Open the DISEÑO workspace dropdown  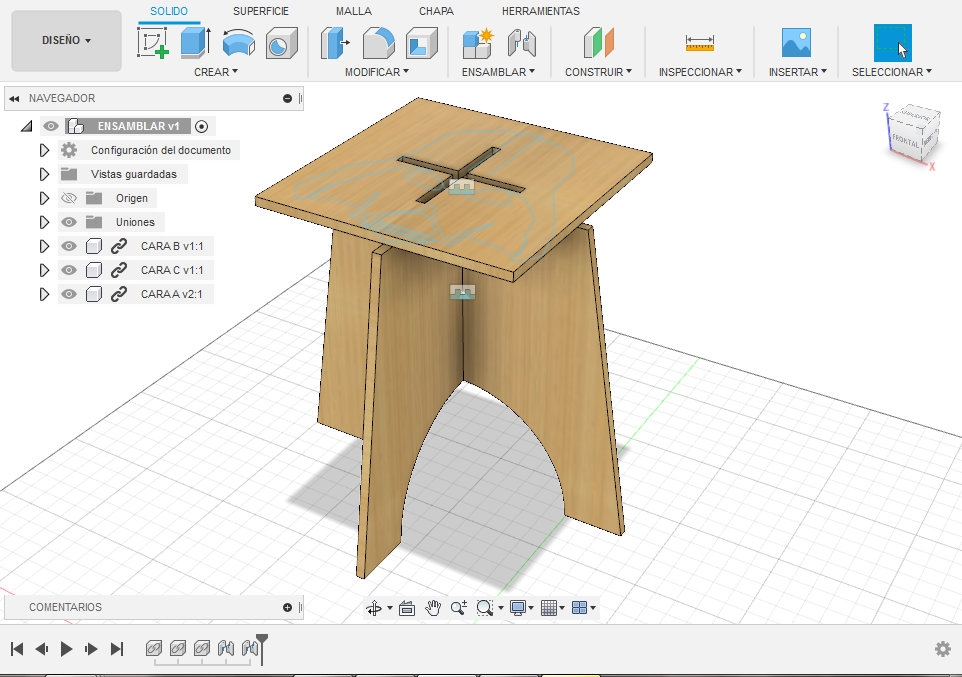66,41
